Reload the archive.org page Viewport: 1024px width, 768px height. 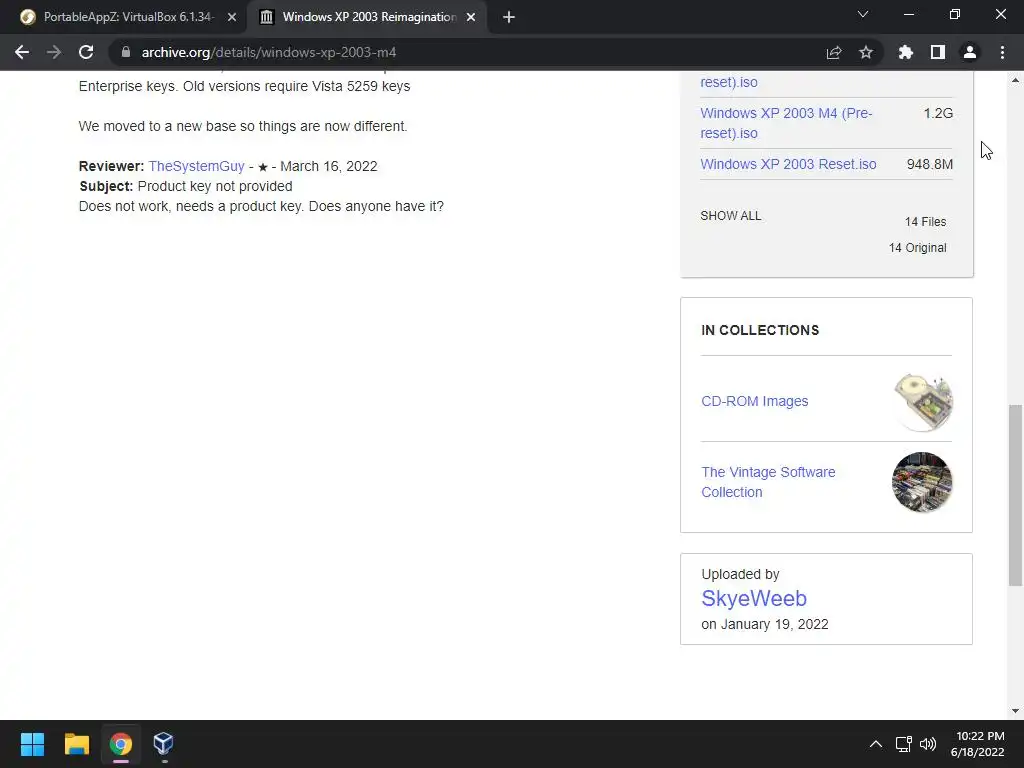[x=86, y=52]
